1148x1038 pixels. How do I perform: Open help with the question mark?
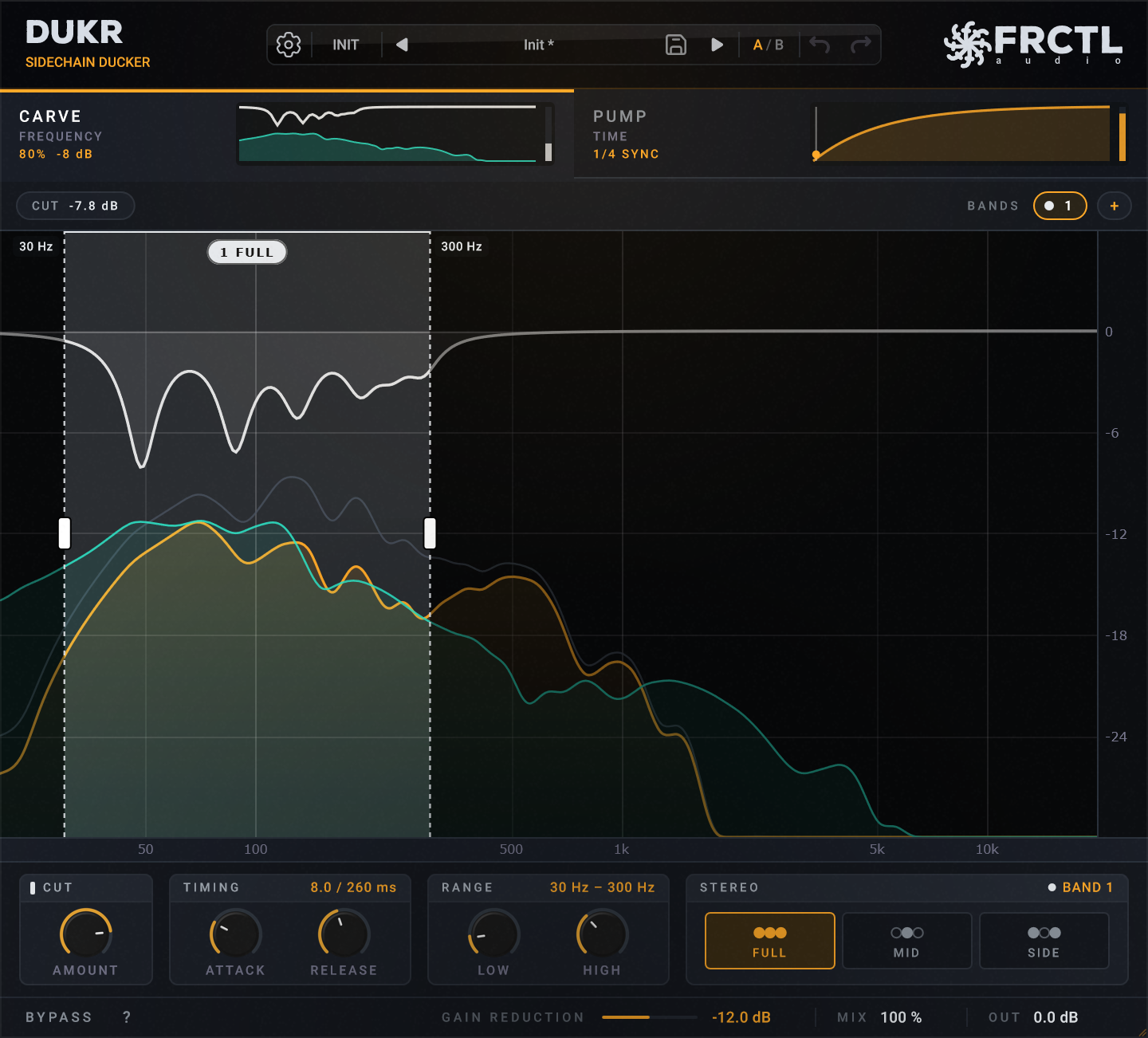click(127, 1017)
